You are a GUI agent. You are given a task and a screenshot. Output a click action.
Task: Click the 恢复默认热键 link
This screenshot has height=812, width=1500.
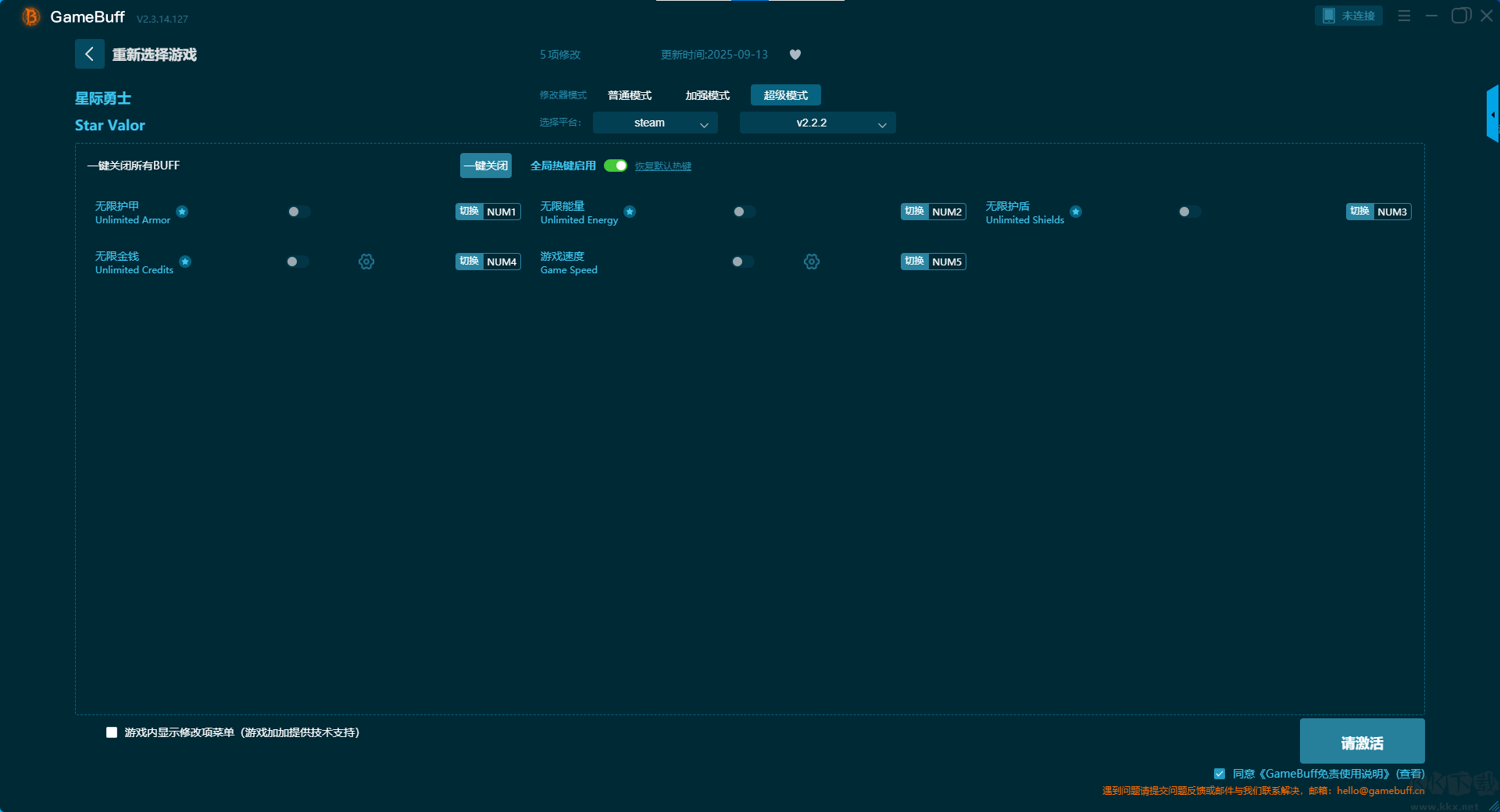click(x=662, y=166)
